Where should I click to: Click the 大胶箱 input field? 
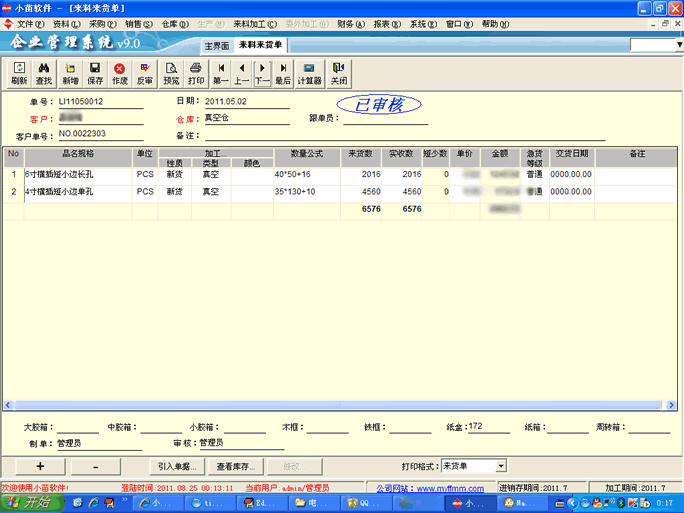[x=78, y=427]
